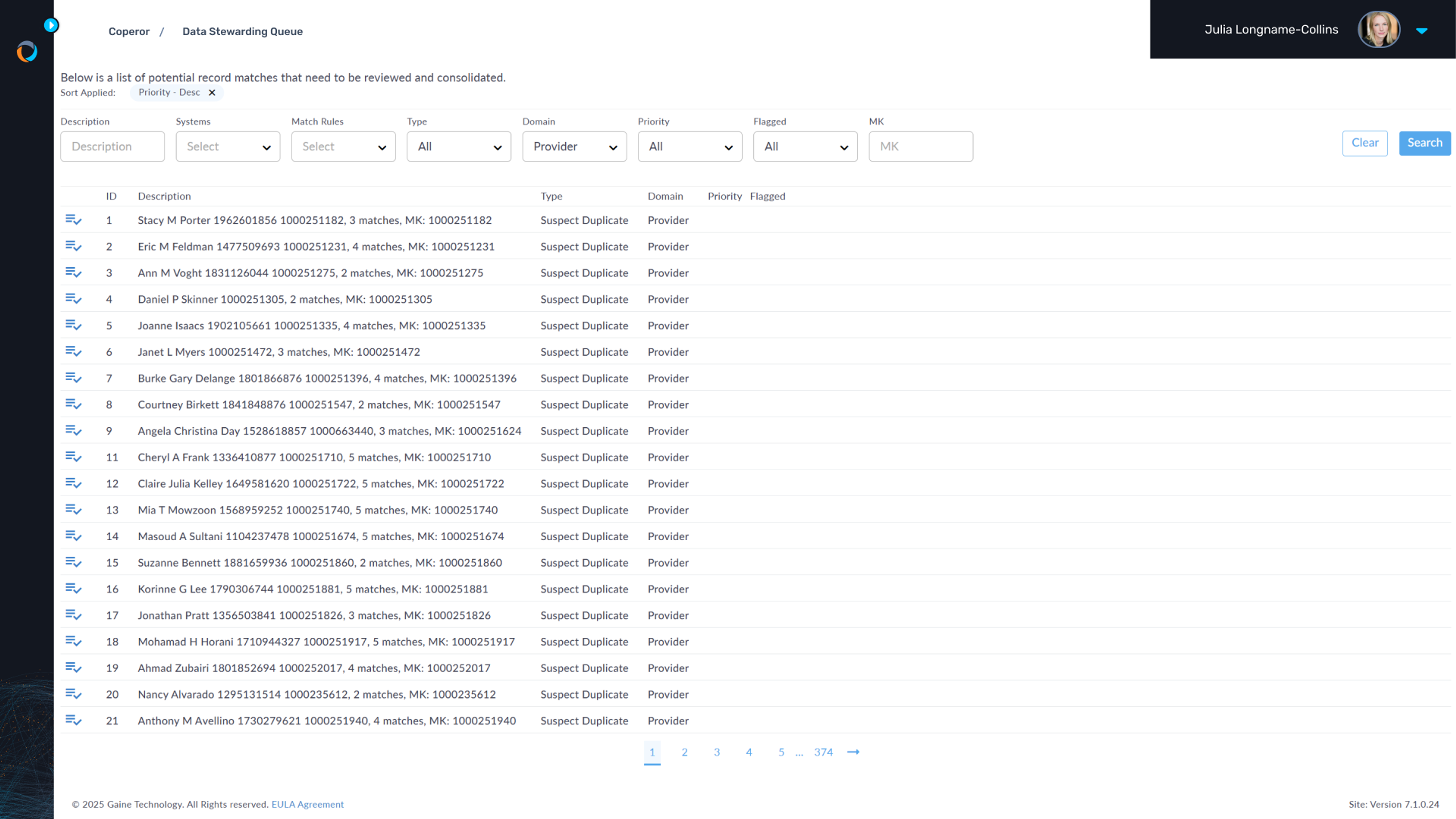Remove the Priority - Desc sort filter
The image size is (1456, 819).
211,92
